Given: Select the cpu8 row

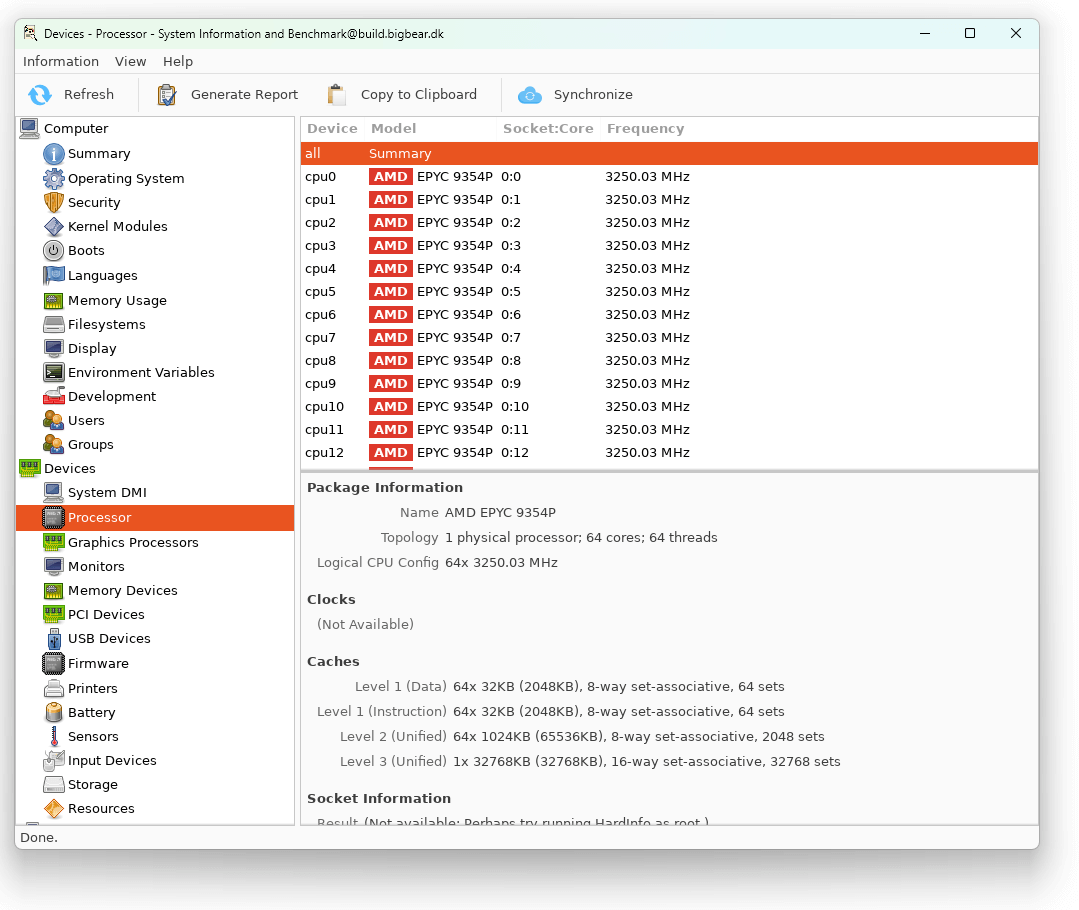Looking at the screenshot, I should point(669,361).
